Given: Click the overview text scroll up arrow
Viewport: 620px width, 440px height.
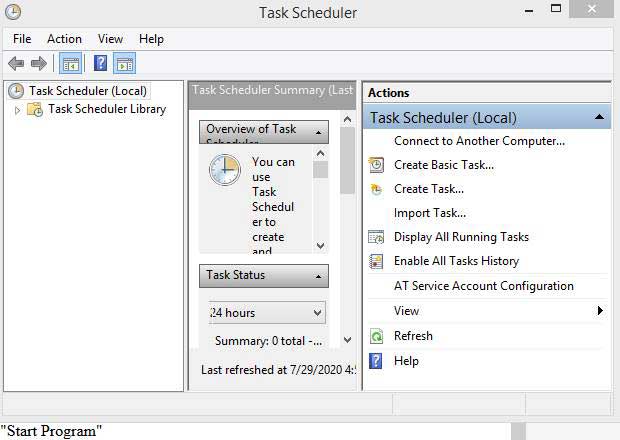Looking at the screenshot, I should (321, 153).
